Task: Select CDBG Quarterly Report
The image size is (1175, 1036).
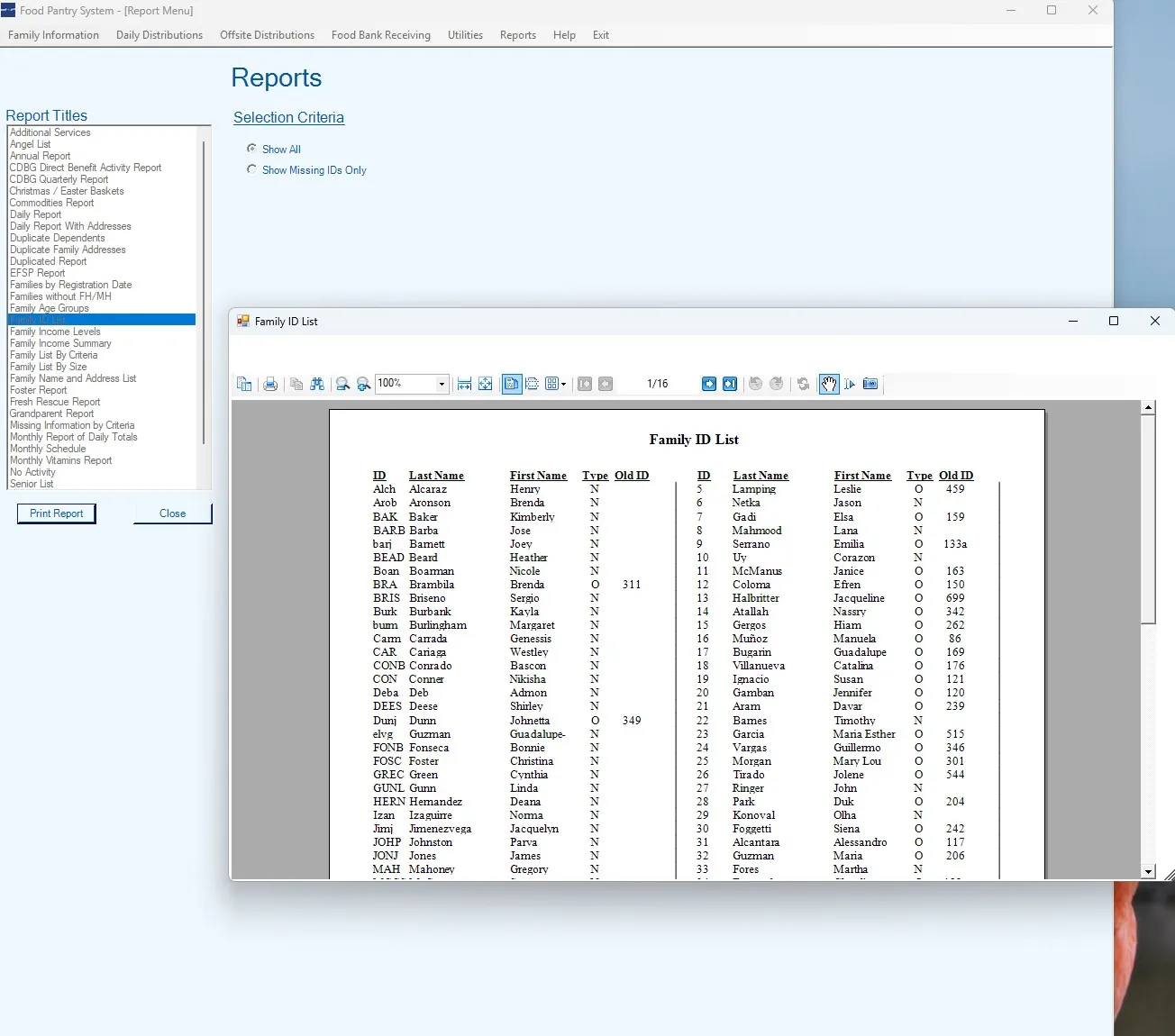Action: click(x=101, y=179)
